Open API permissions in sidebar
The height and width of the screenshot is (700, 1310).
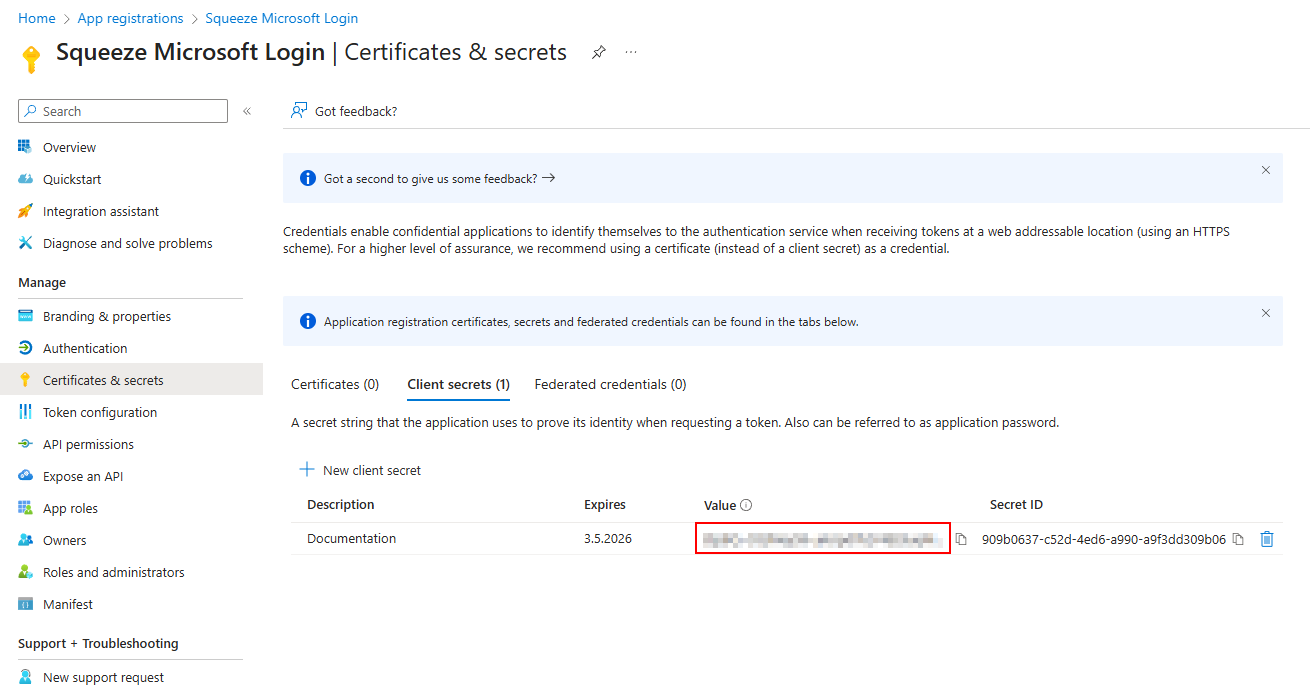[x=88, y=444]
